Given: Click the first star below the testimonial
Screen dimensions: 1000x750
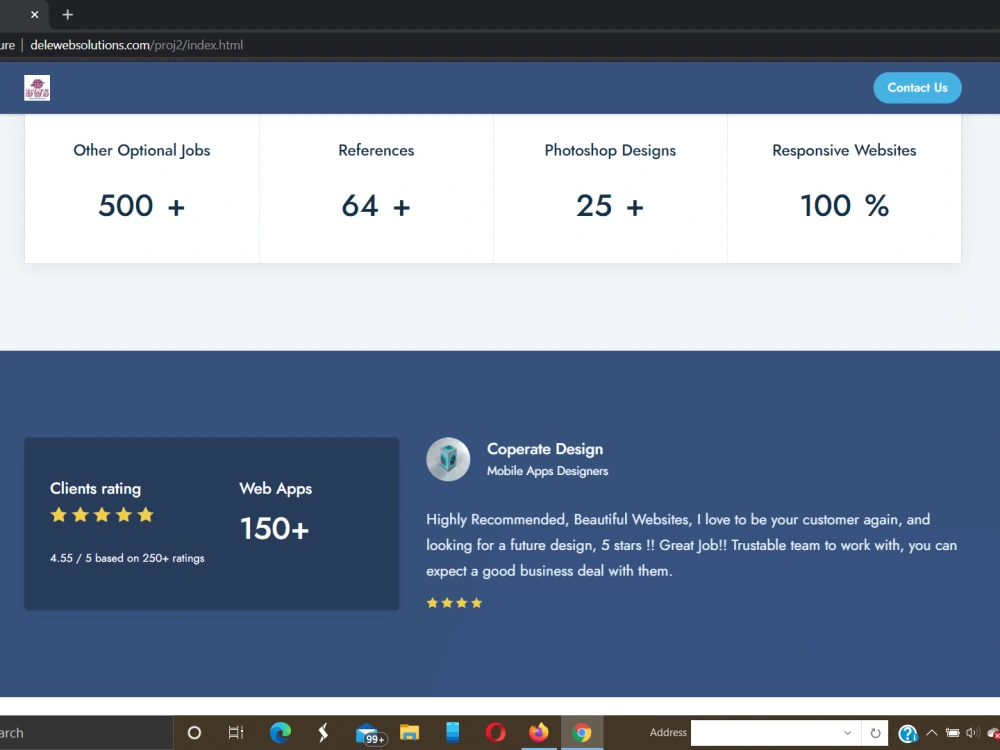Looking at the screenshot, I should (x=432, y=603).
